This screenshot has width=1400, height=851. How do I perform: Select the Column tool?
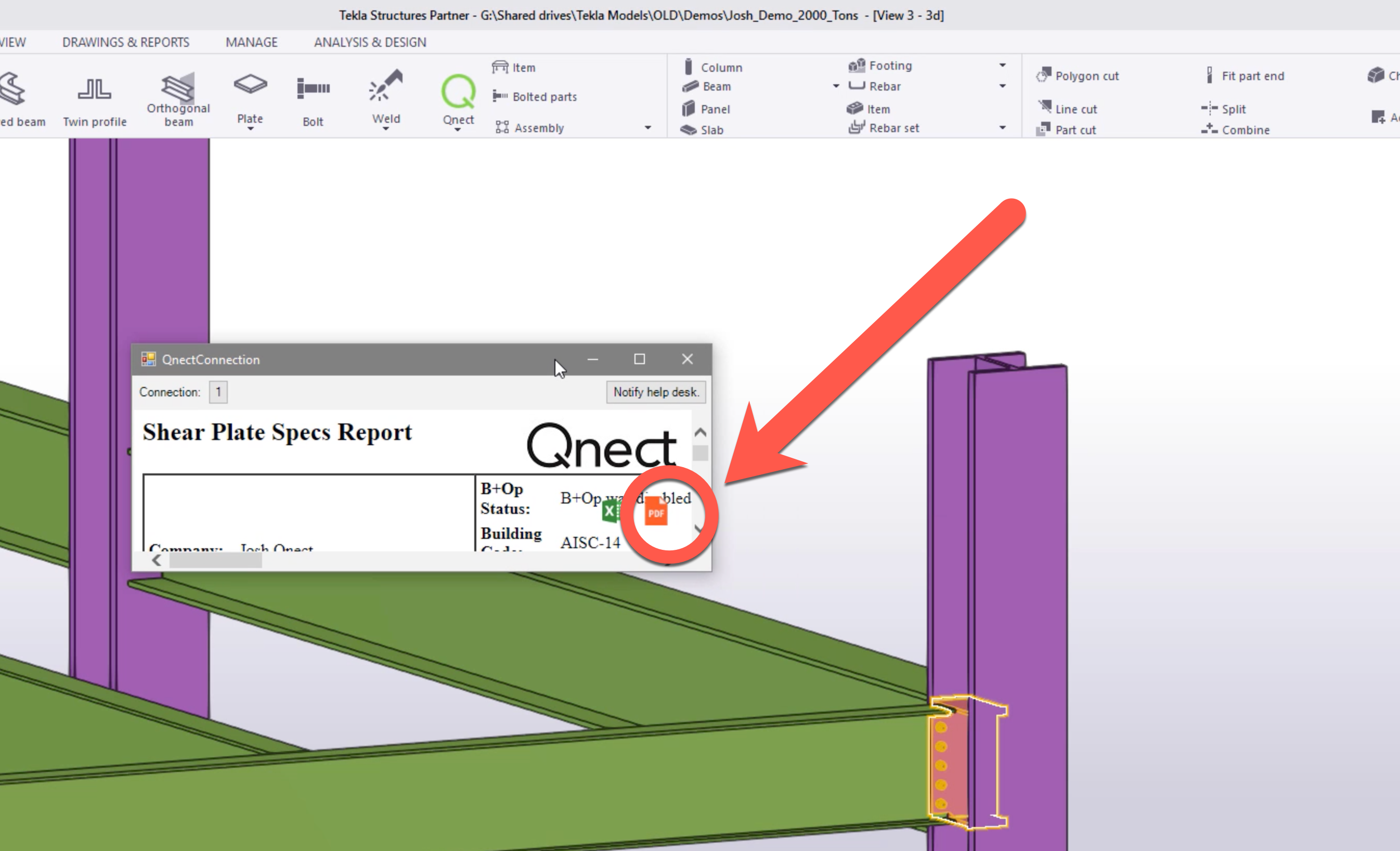pyautogui.click(x=712, y=67)
